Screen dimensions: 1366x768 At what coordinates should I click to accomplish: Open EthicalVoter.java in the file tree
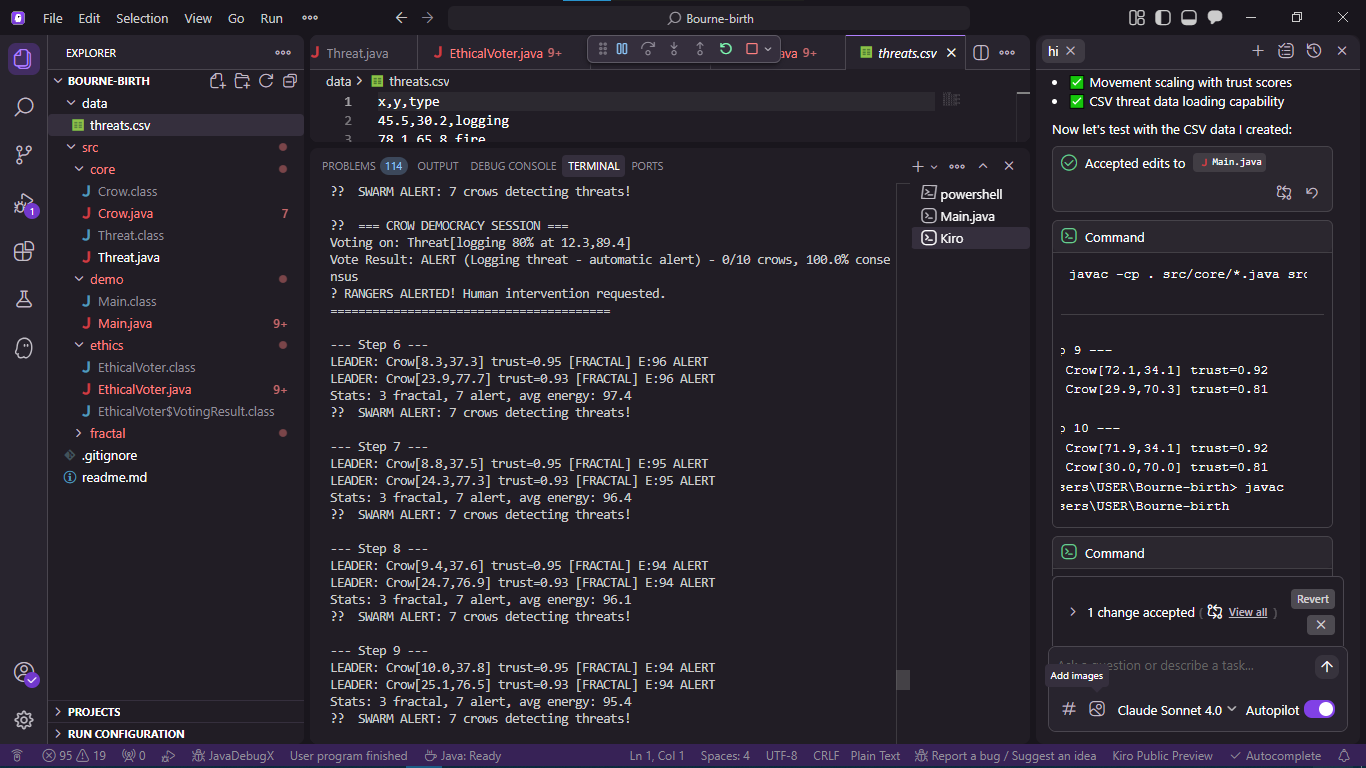click(x=144, y=389)
